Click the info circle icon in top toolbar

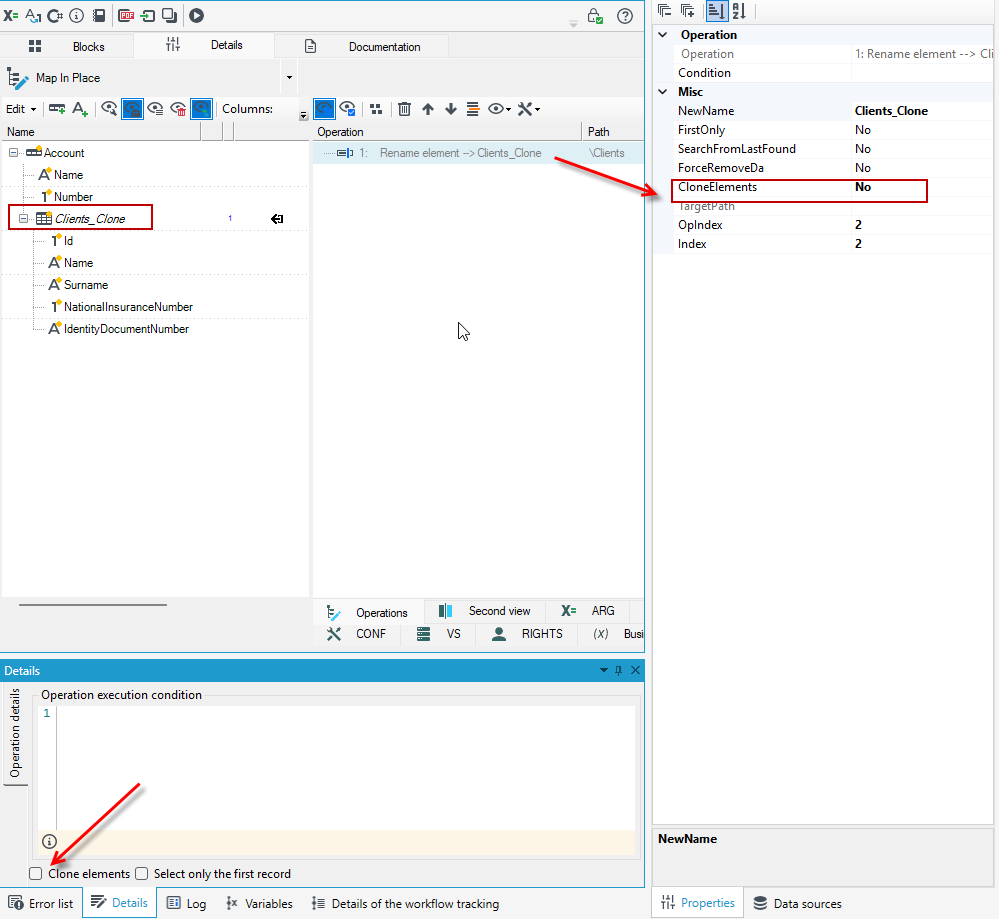pos(76,15)
